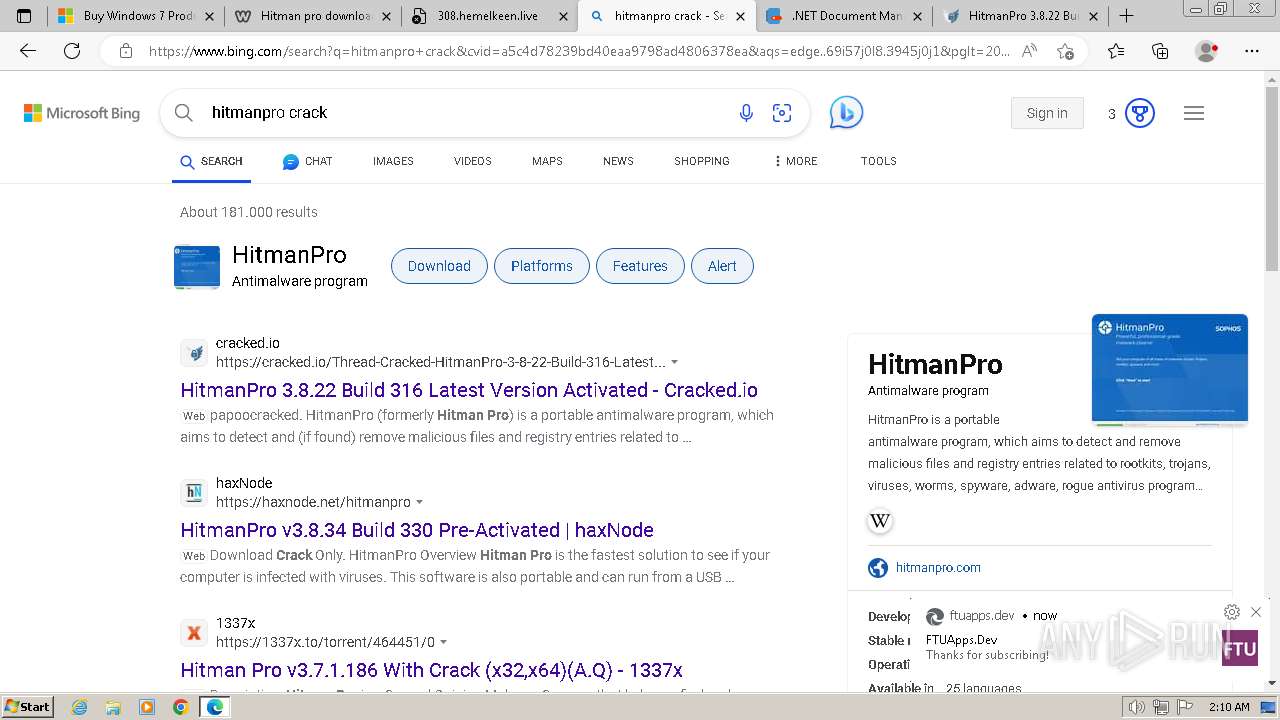This screenshot has height=720, width=1280.
Task: Open HitmanPro v3.8.34 haxNode result link
Action: [x=417, y=530]
